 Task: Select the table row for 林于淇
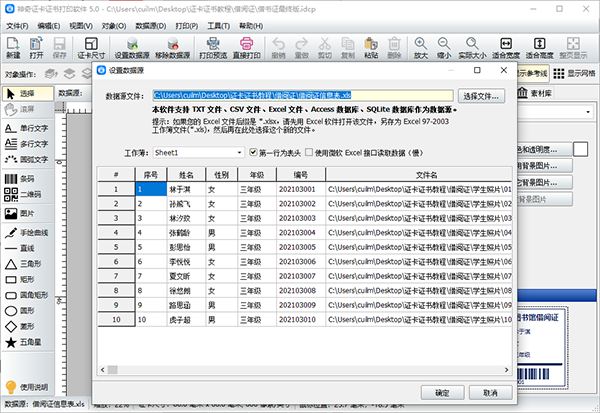[182, 188]
